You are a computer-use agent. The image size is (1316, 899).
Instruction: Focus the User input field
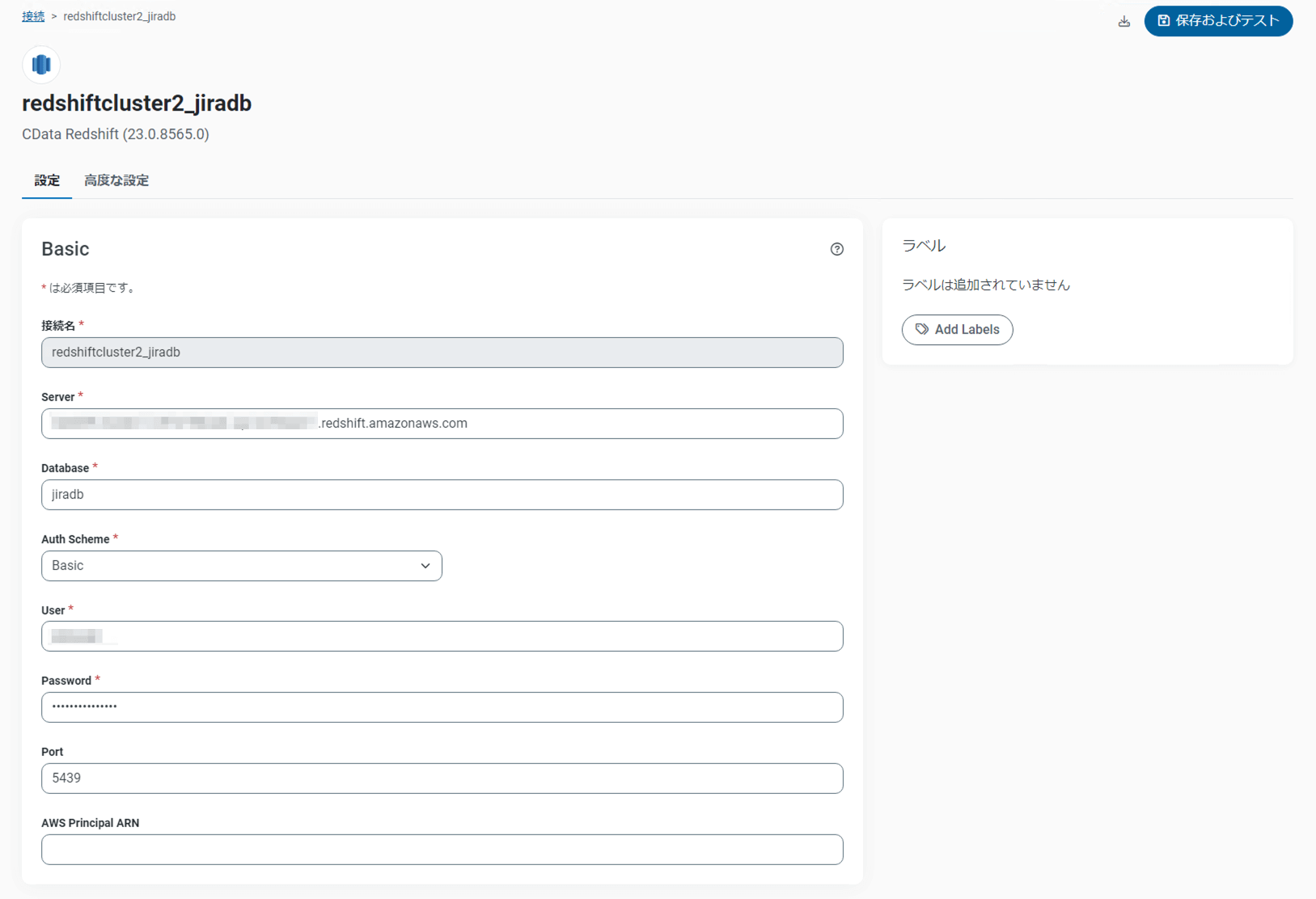[x=442, y=637]
